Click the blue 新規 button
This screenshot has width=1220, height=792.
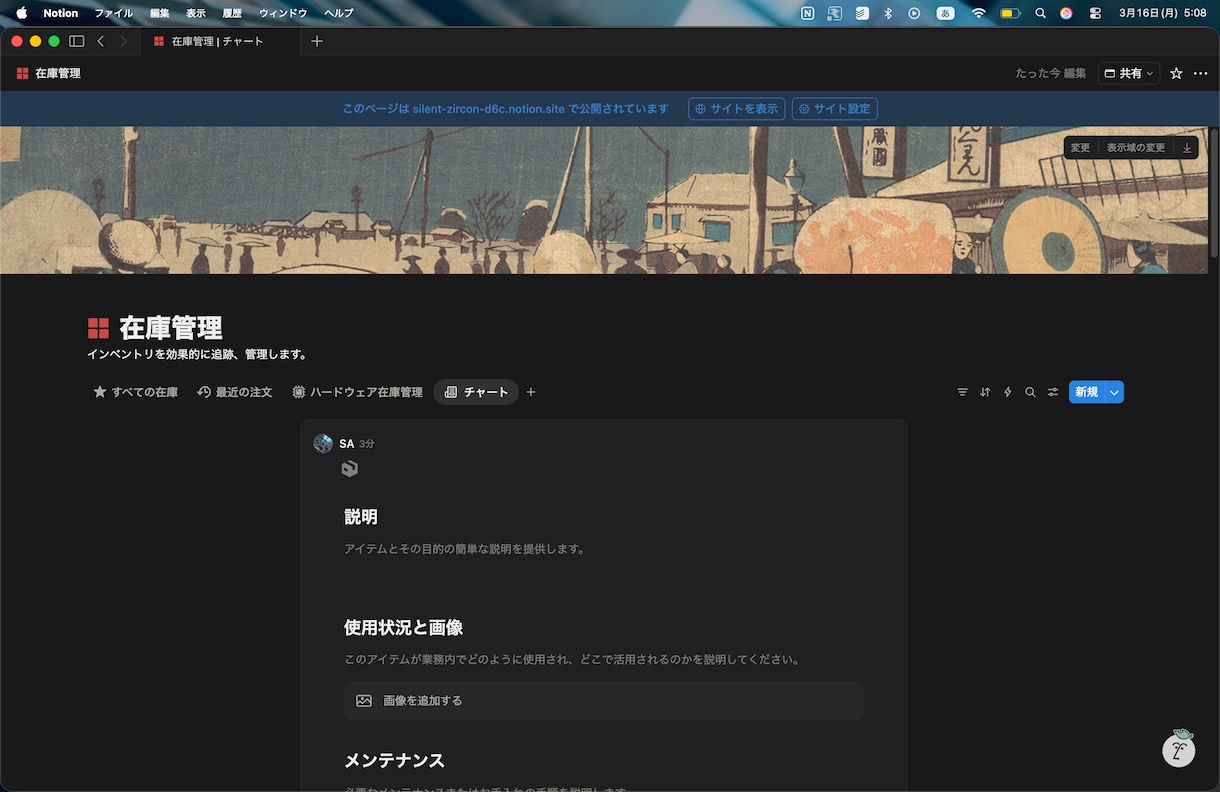1086,392
